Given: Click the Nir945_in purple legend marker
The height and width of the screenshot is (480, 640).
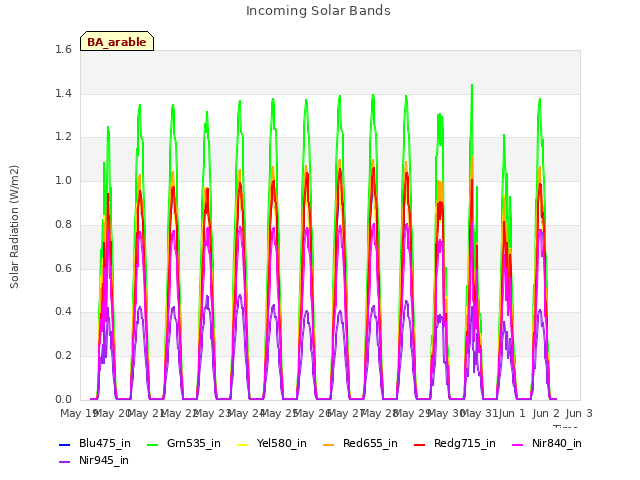Looking at the screenshot, I should [x=64, y=462].
